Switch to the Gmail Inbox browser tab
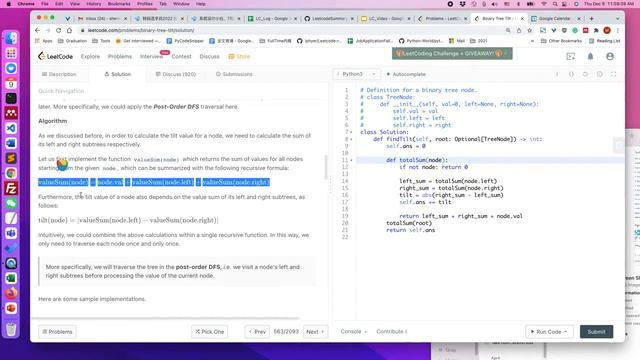This screenshot has height=360, width=640. tap(102, 18)
